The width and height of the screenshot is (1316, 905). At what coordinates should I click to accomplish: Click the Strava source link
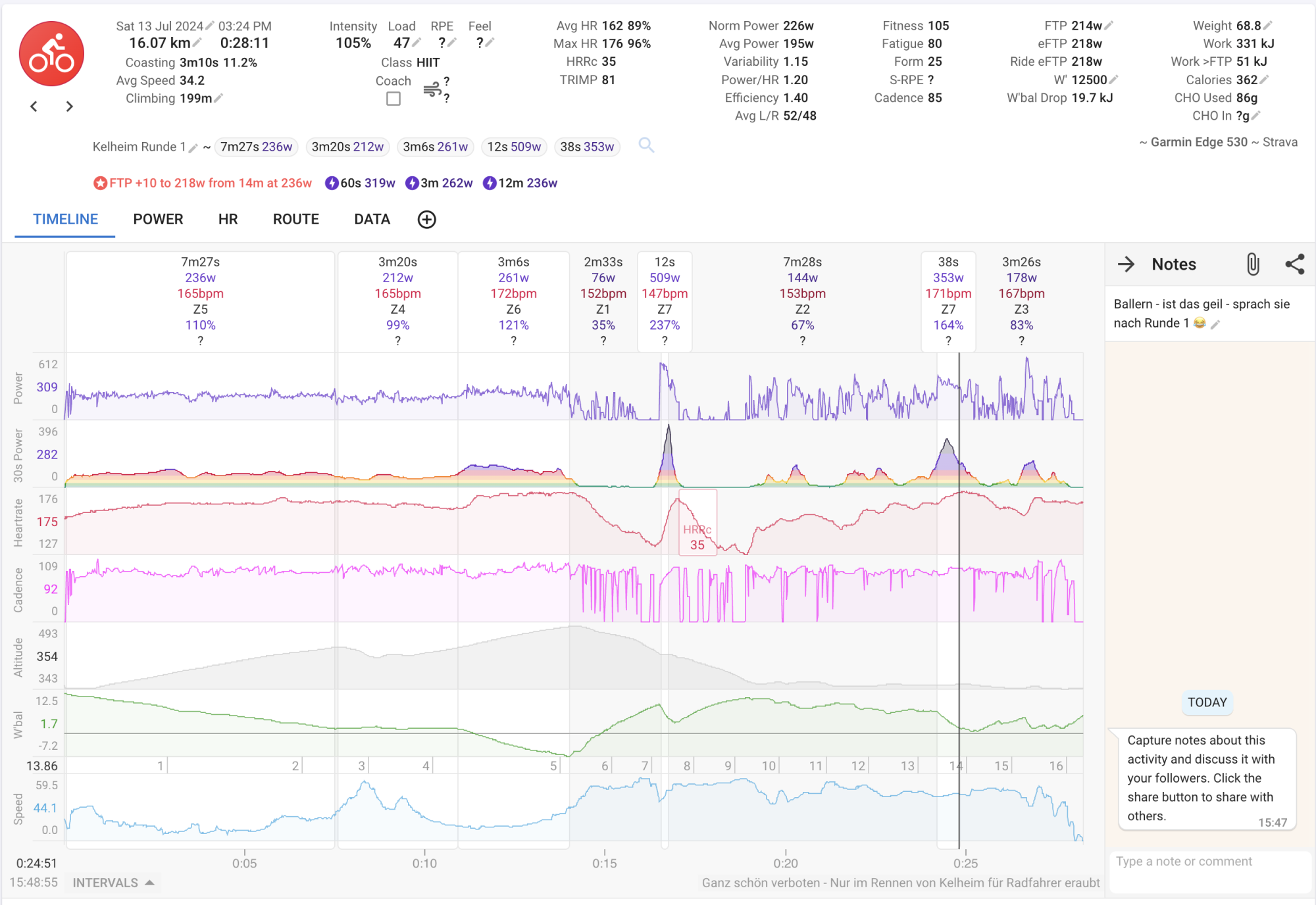[x=1280, y=142]
